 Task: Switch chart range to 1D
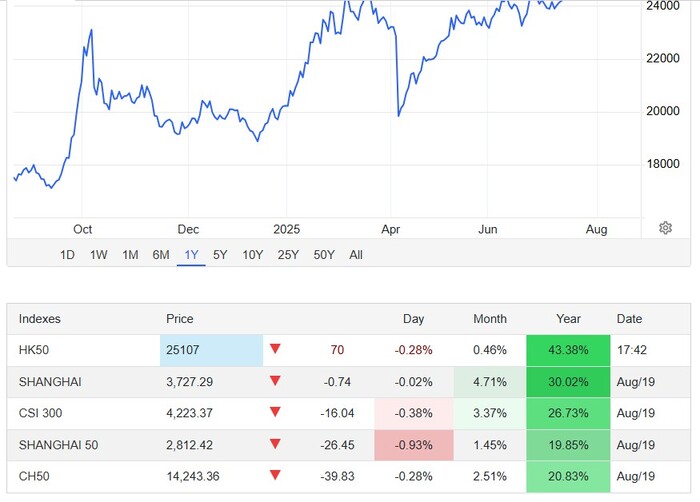[67, 255]
